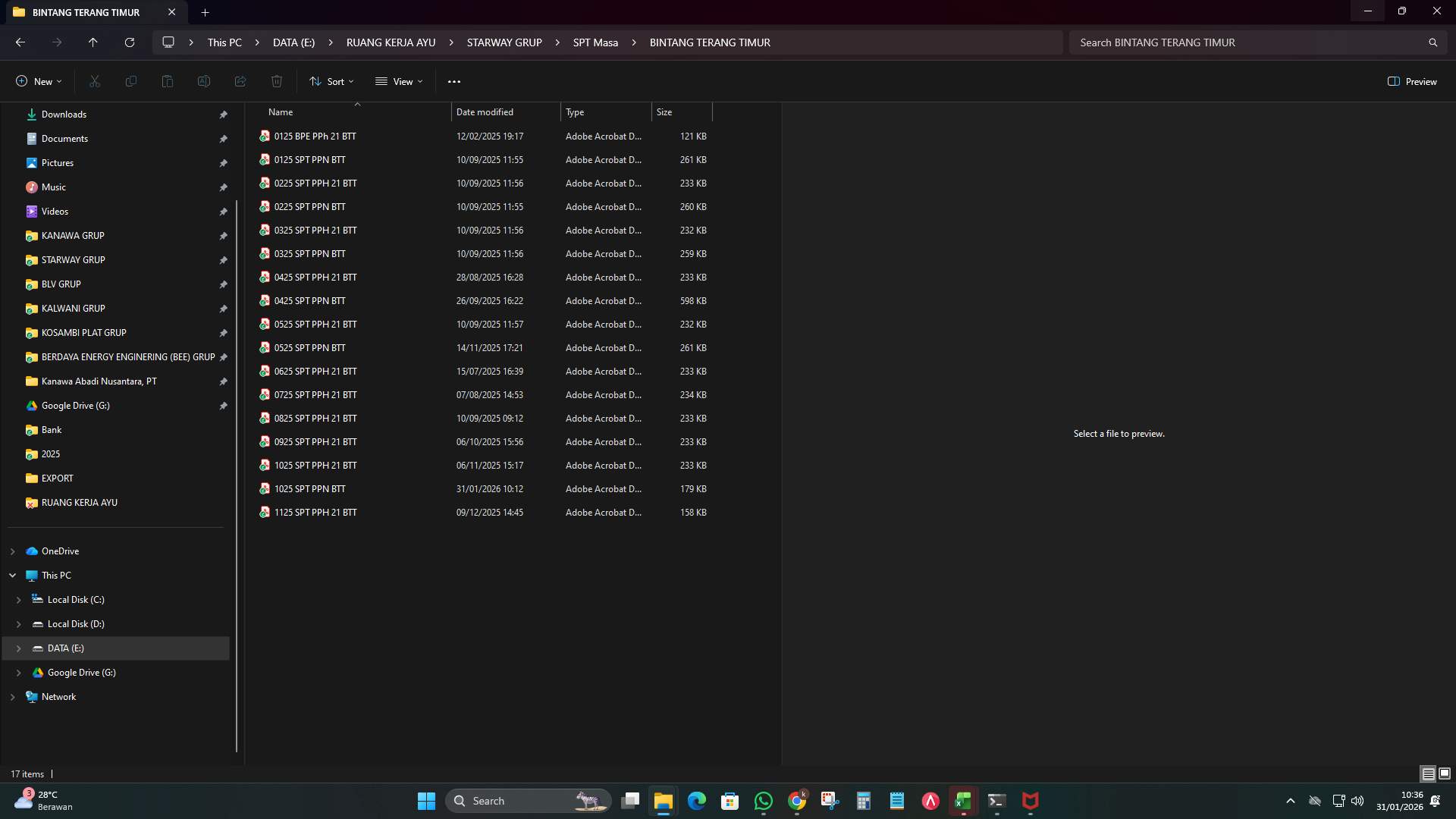The height and width of the screenshot is (819, 1456).
Task: Rename a file using the Rename icon
Action: tap(203, 81)
